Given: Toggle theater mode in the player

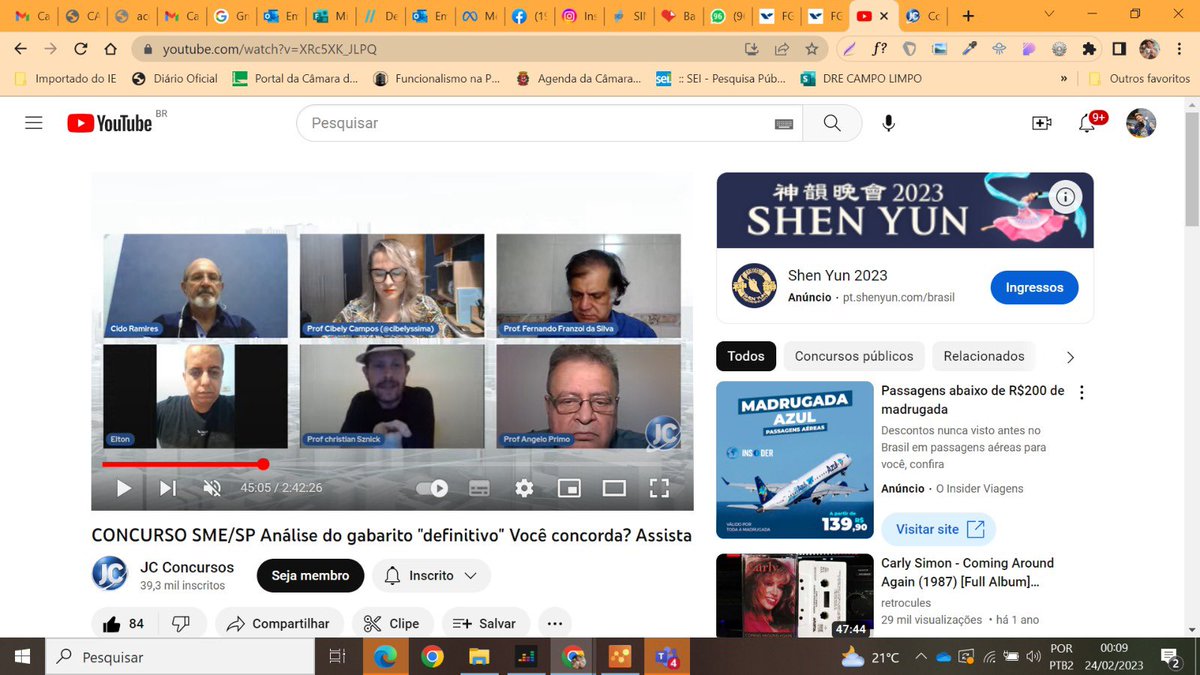Looking at the screenshot, I should click(614, 488).
